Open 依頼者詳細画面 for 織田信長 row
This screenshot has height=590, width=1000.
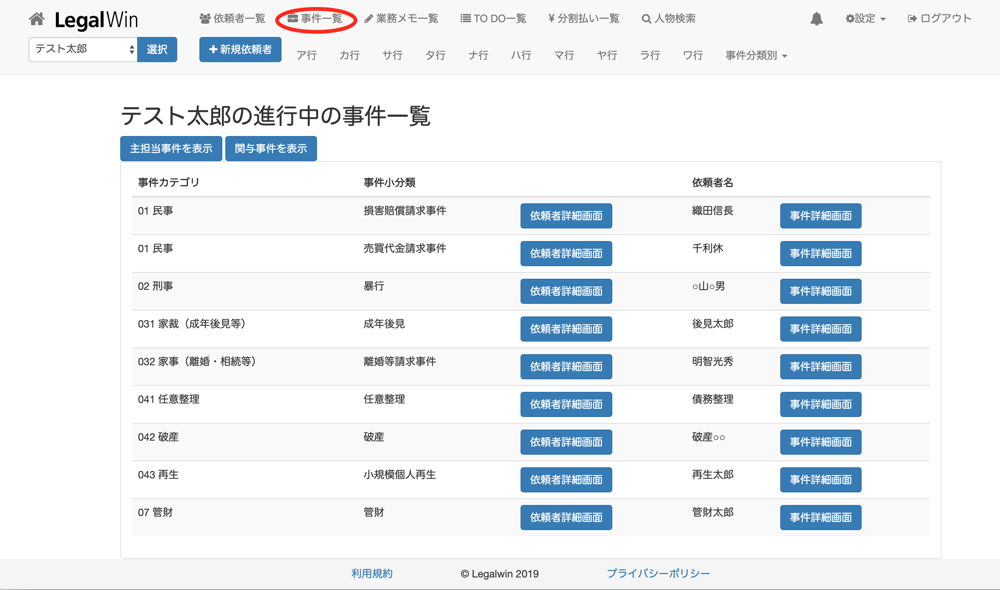(566, 216)
